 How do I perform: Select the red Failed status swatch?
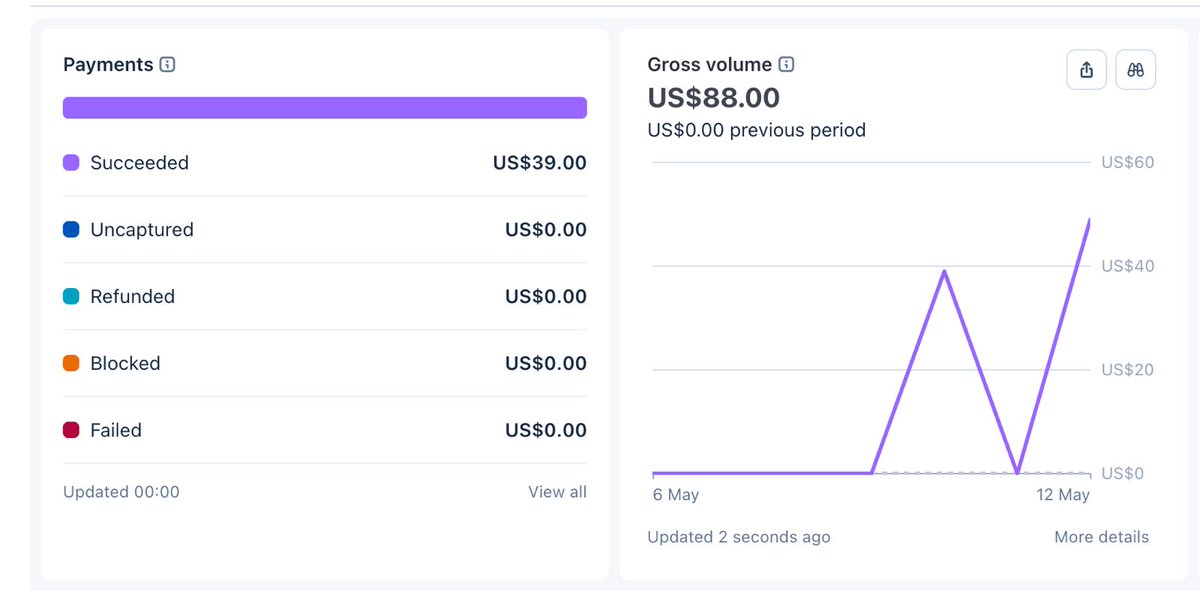point(71,431)
